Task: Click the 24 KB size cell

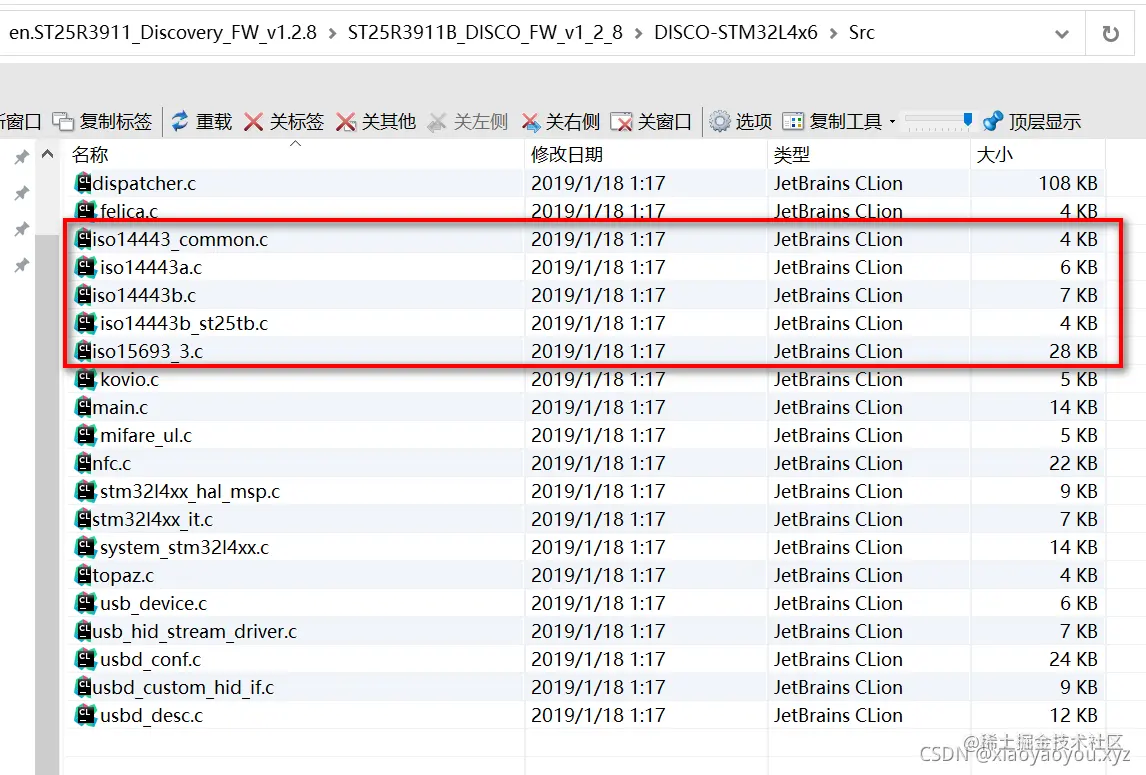Action: [x=1073, y=659]
